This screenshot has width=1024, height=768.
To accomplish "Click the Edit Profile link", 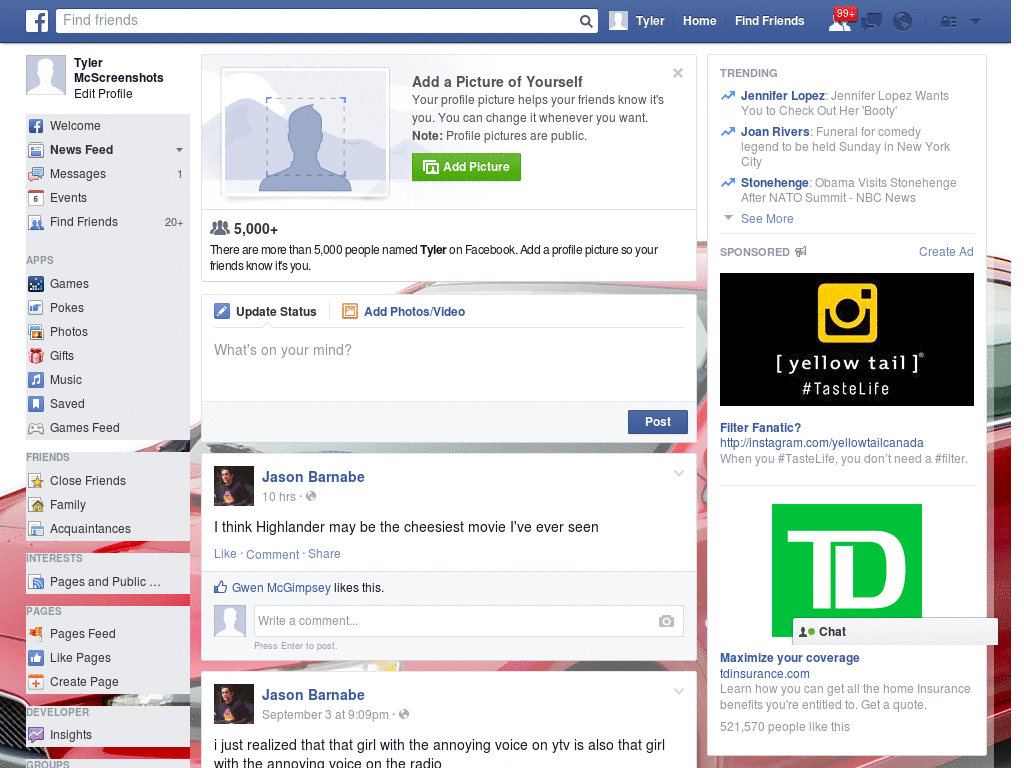I will pyautogui.click(x=103, y=94).
